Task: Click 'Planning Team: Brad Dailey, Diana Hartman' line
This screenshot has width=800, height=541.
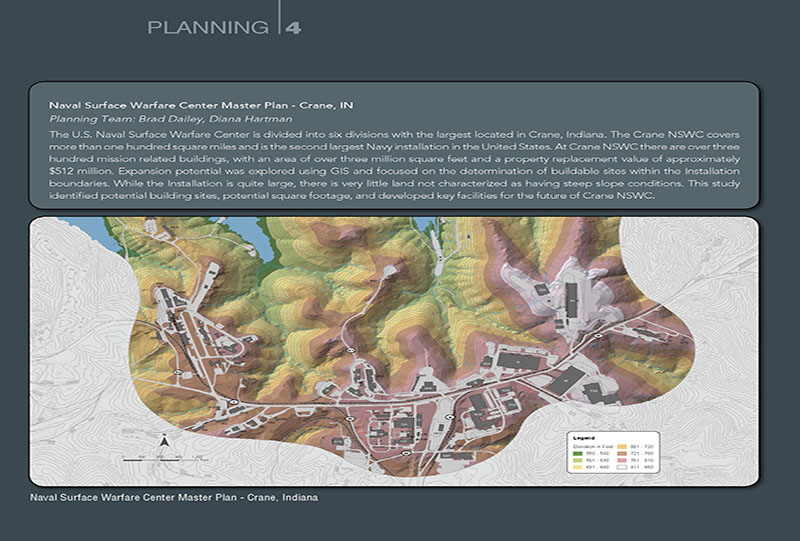Action: pyautogui.click(x=171, y=119)
